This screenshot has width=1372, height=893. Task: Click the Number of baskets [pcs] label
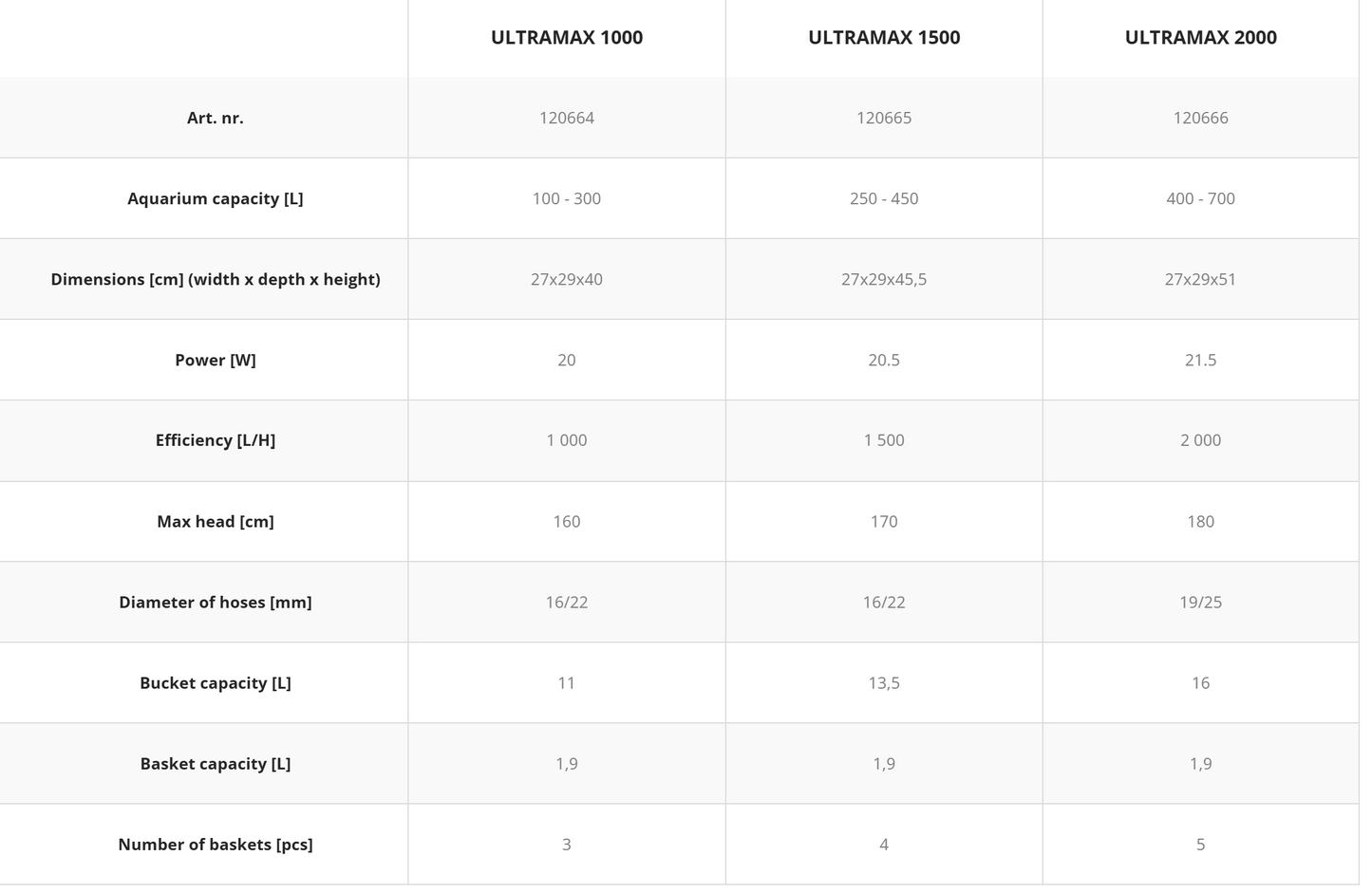coord(216,845)
